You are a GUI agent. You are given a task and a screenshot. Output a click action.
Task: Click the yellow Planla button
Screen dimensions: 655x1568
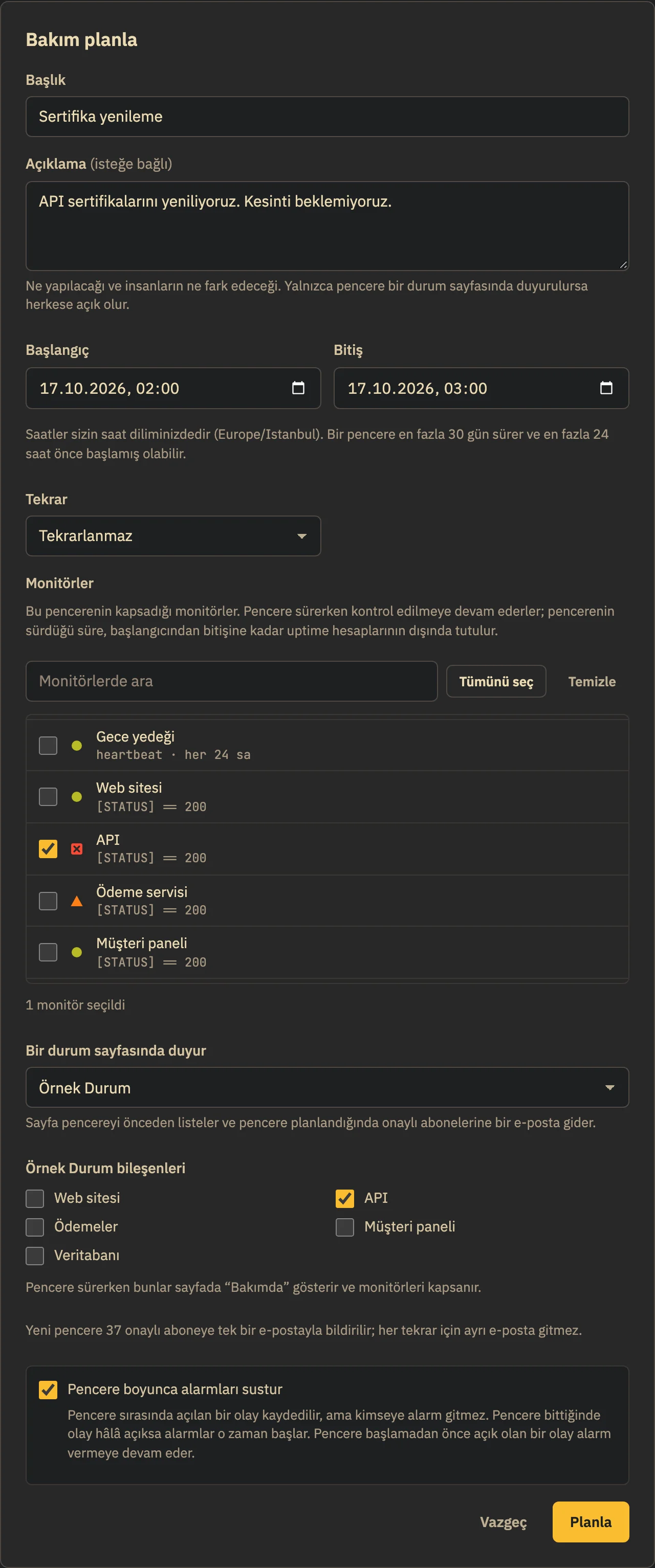(x=591, y=1522)
